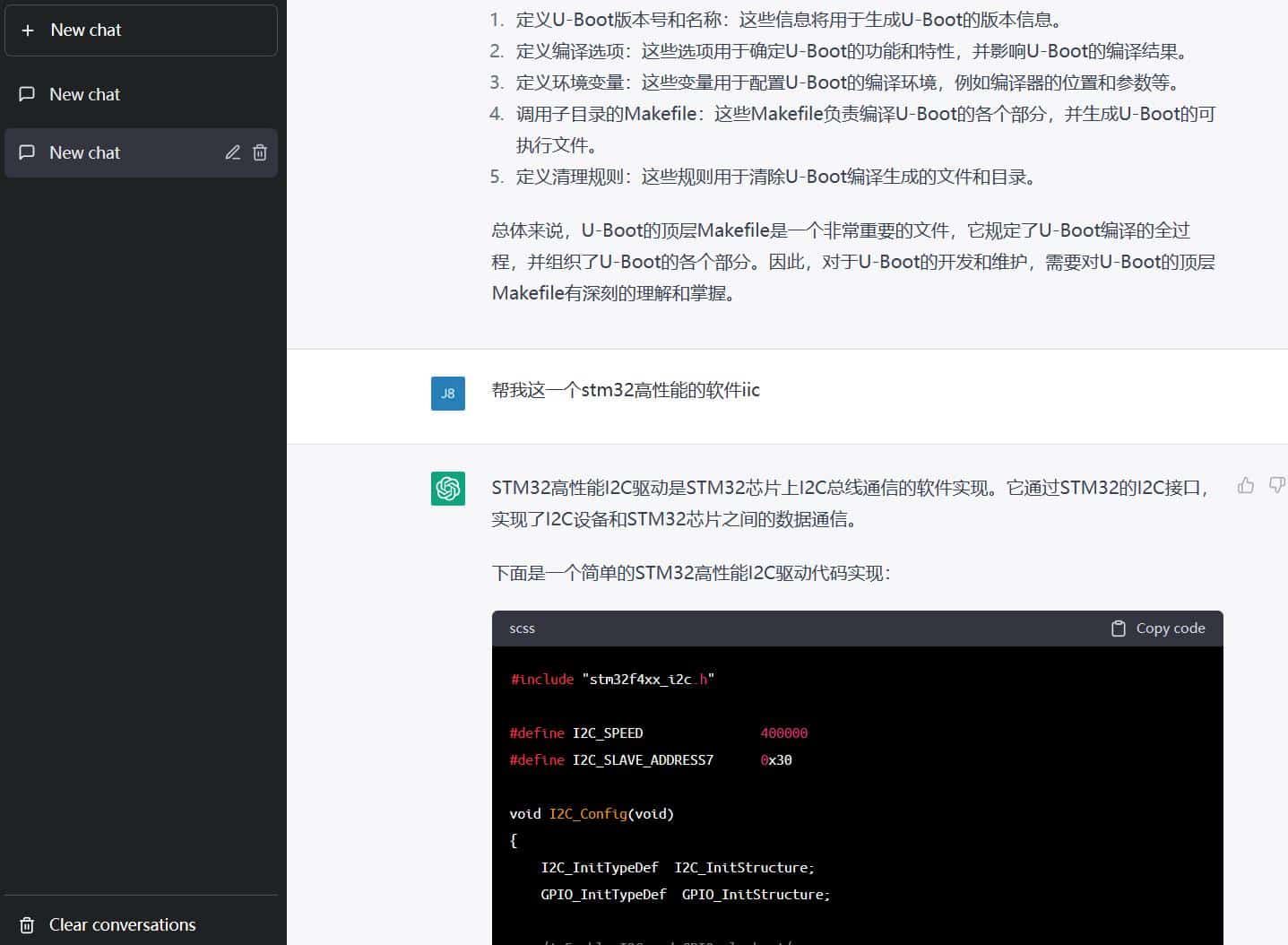
Task: Select the highlighted New chat conversation
Action: [141, 152]
